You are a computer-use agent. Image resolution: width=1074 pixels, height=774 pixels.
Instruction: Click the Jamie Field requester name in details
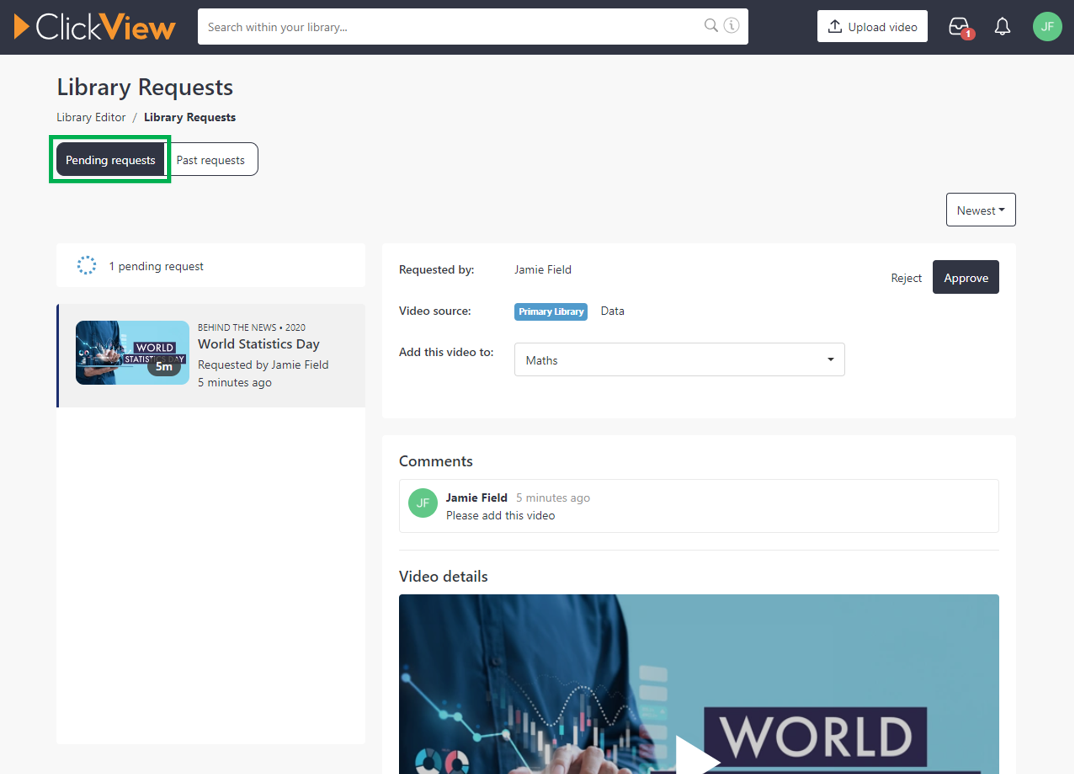click(x=542, y=269)
